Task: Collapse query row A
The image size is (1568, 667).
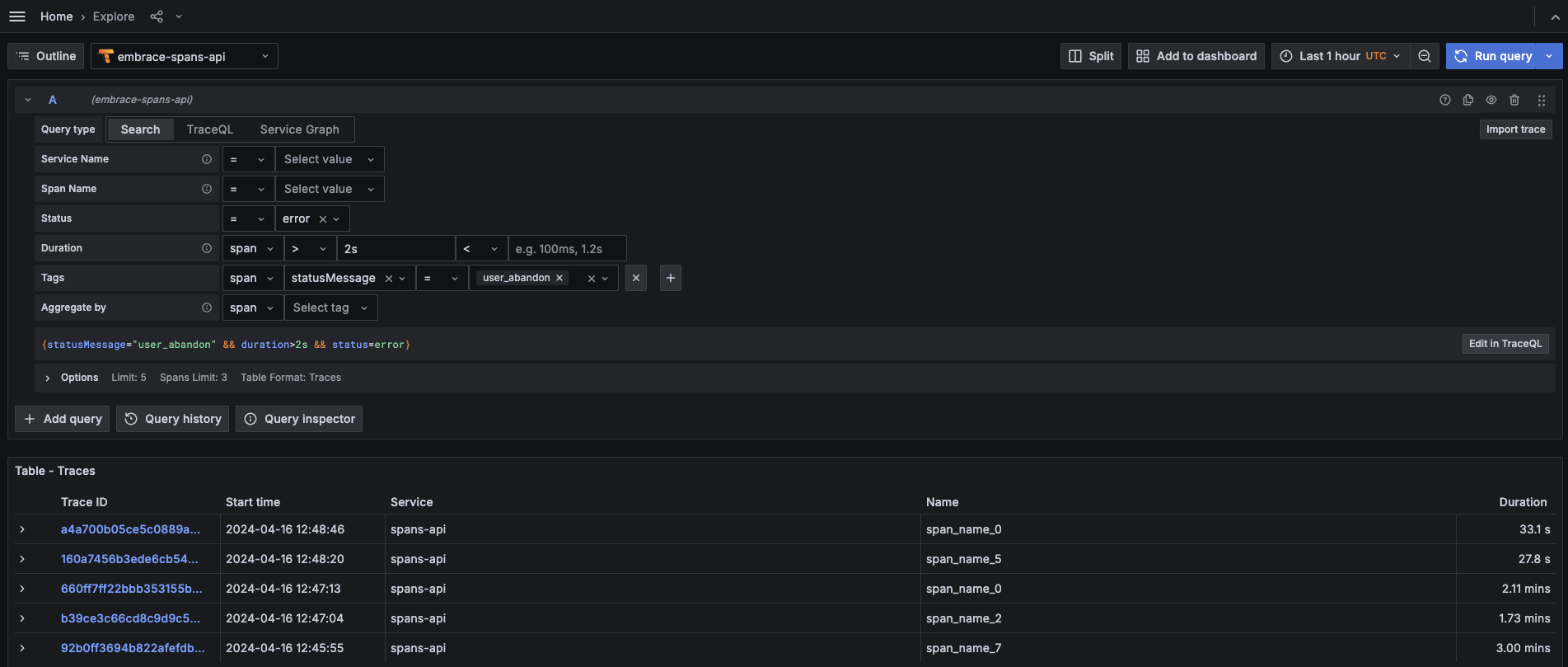Action: click(x=28, y=100)
